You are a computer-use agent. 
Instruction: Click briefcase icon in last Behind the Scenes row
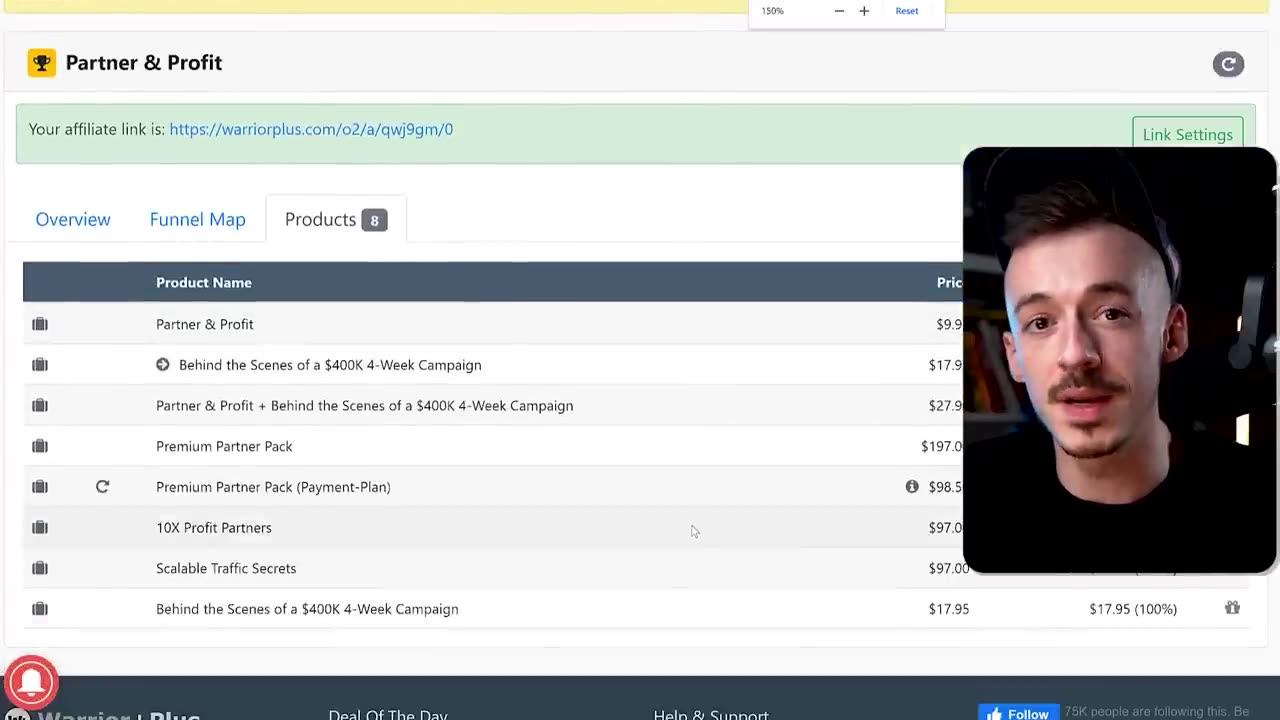pyautogui.click(x=40, y=609)
